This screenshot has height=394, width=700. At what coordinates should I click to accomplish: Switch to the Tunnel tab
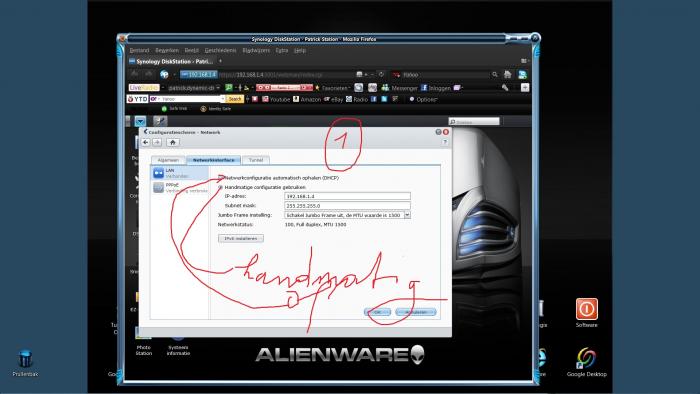click(256, 160)
